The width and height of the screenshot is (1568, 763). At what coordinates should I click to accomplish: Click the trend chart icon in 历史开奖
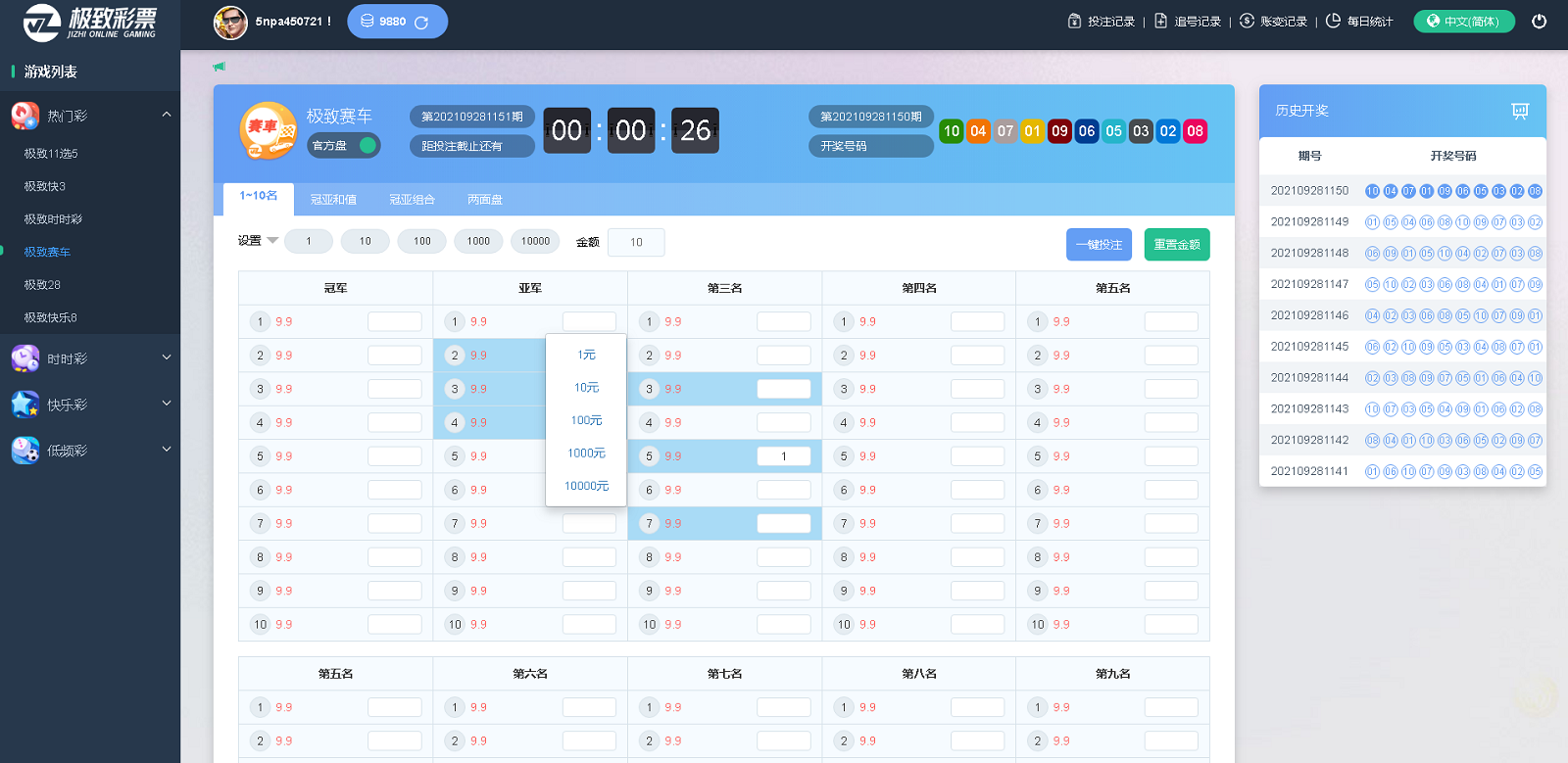[x=1520, y=111]
